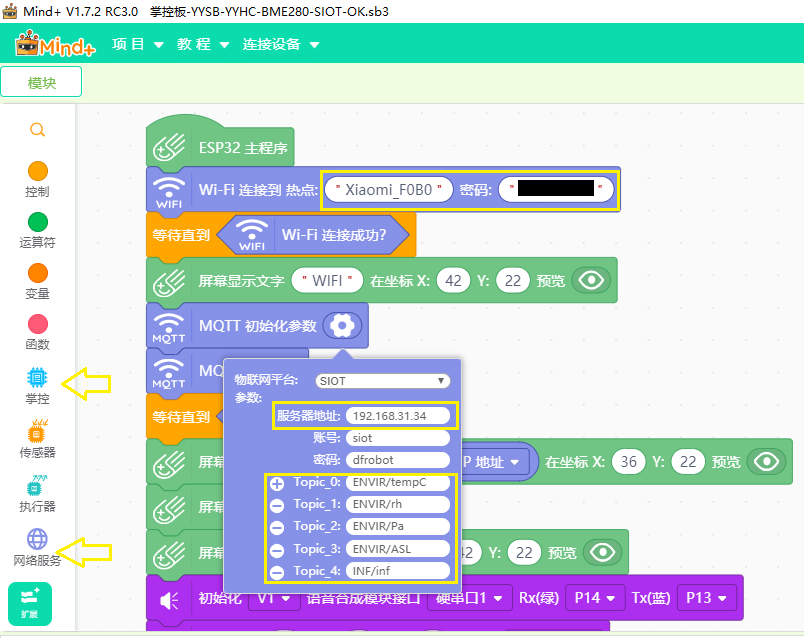Viewport: 804px width, 638px height.
Task: Edit the X coordinate value 42
Action: click(453, 281)
